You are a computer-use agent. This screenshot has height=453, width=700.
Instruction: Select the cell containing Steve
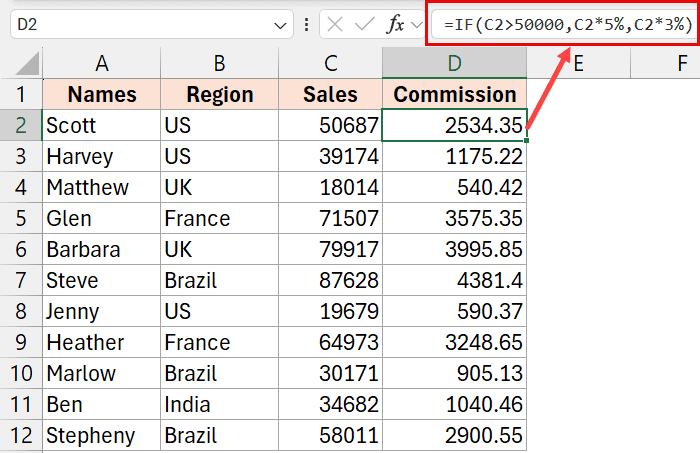click(102, 280)
